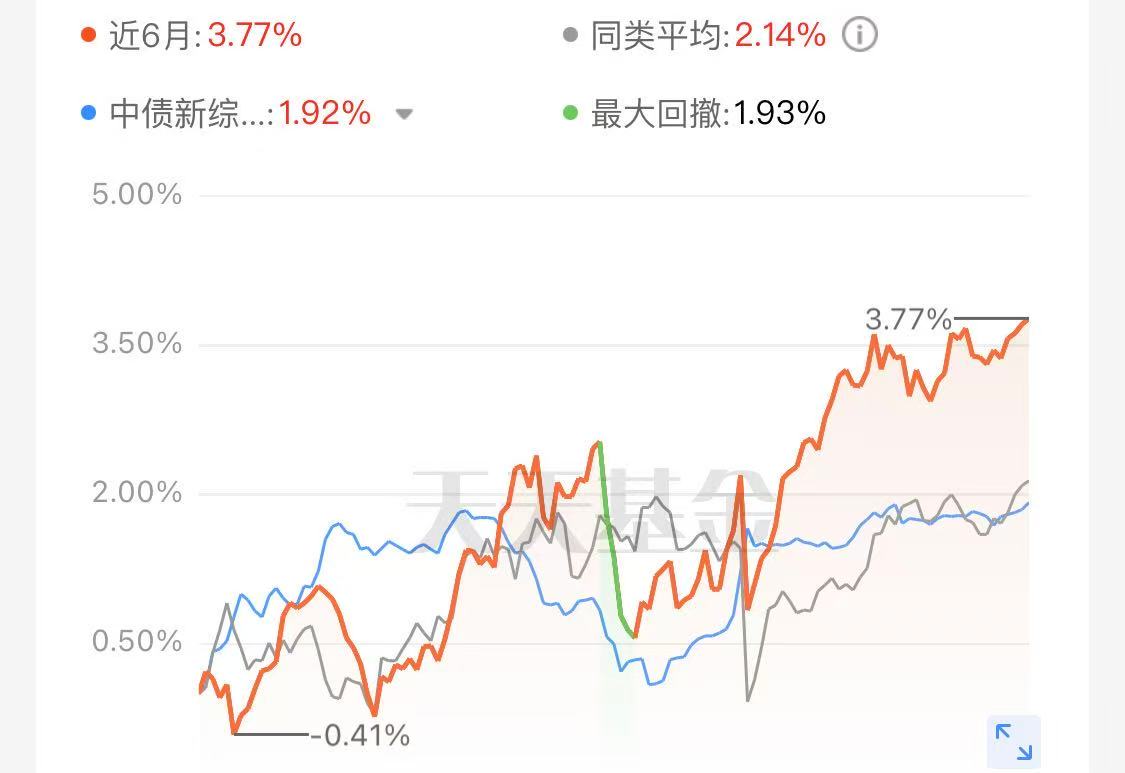Viewport: 1125px width, 773px height.
Task: Click the blue 中债新综 legend dot
Action: click(x=88, y=113)
